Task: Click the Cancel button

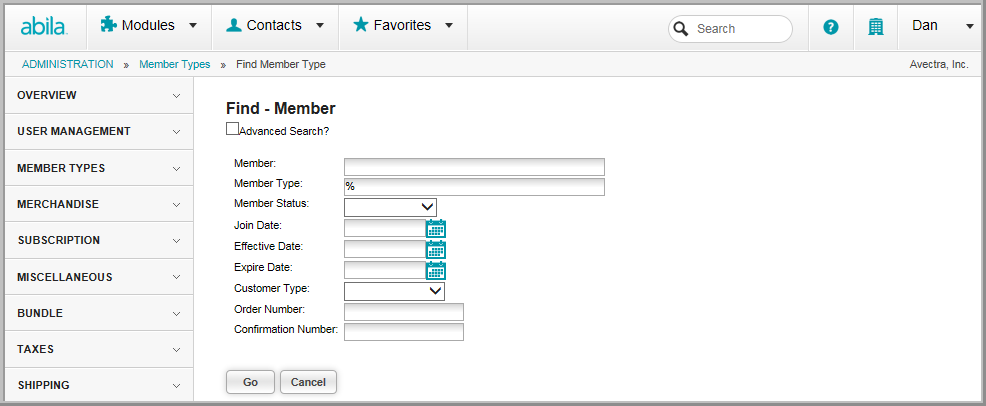Action: (308, 382)
